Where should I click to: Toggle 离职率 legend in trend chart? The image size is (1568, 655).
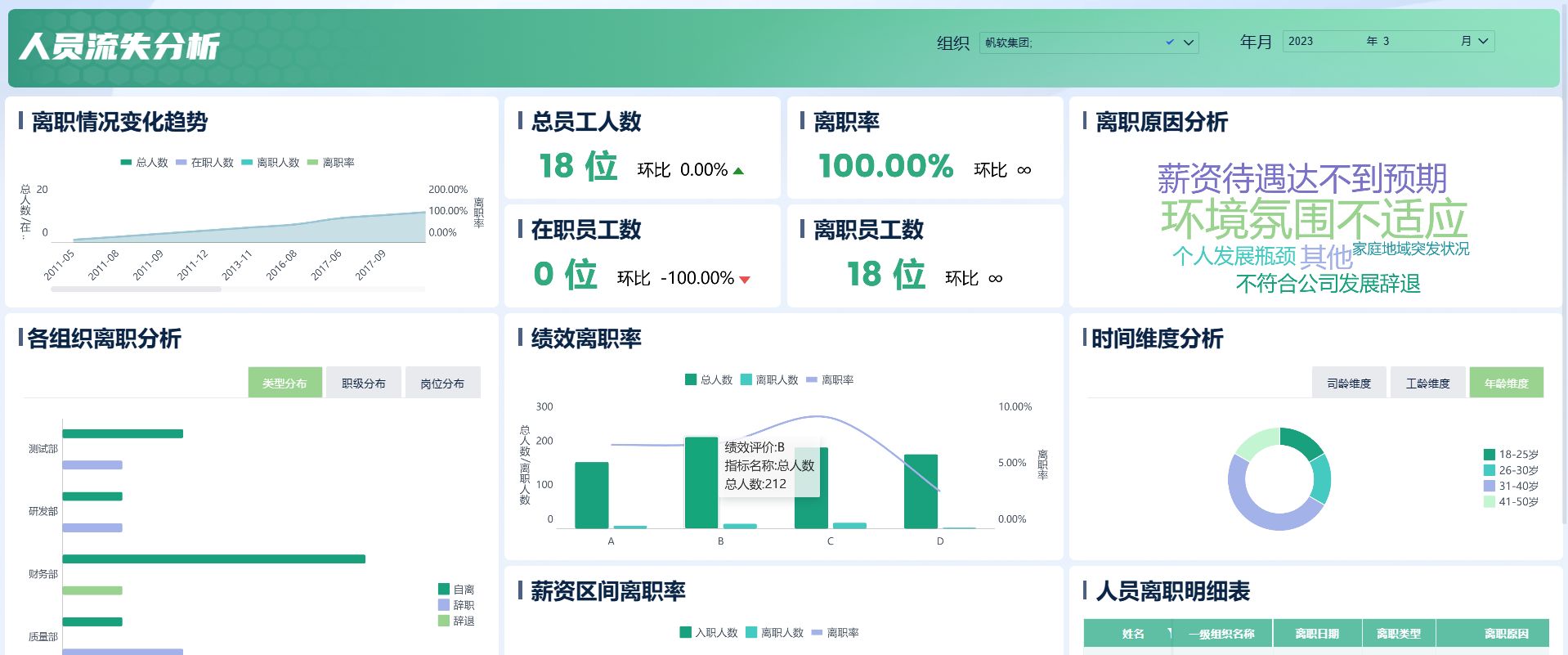pos(331,163)
